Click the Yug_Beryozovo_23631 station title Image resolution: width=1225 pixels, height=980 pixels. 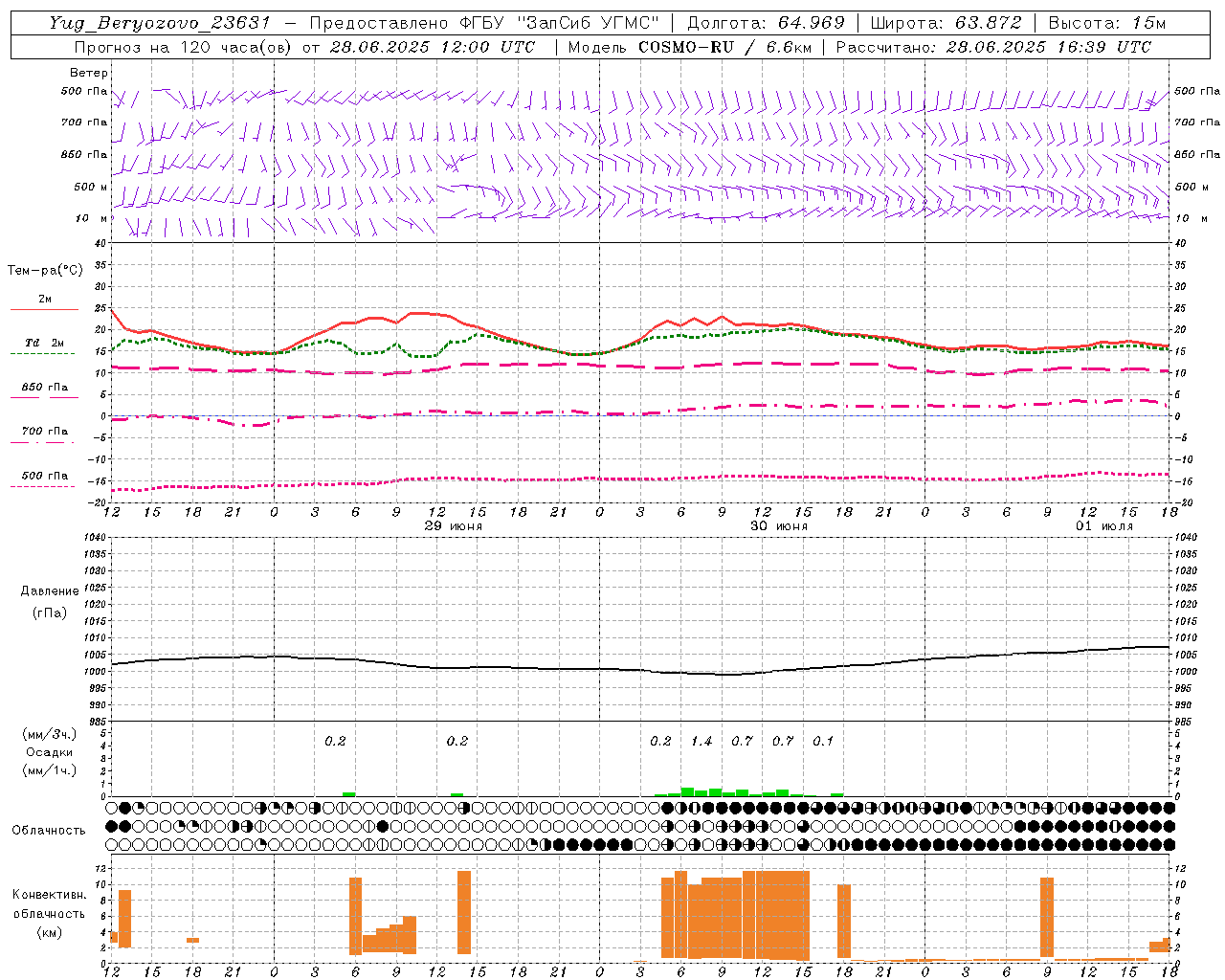point(160,23)
